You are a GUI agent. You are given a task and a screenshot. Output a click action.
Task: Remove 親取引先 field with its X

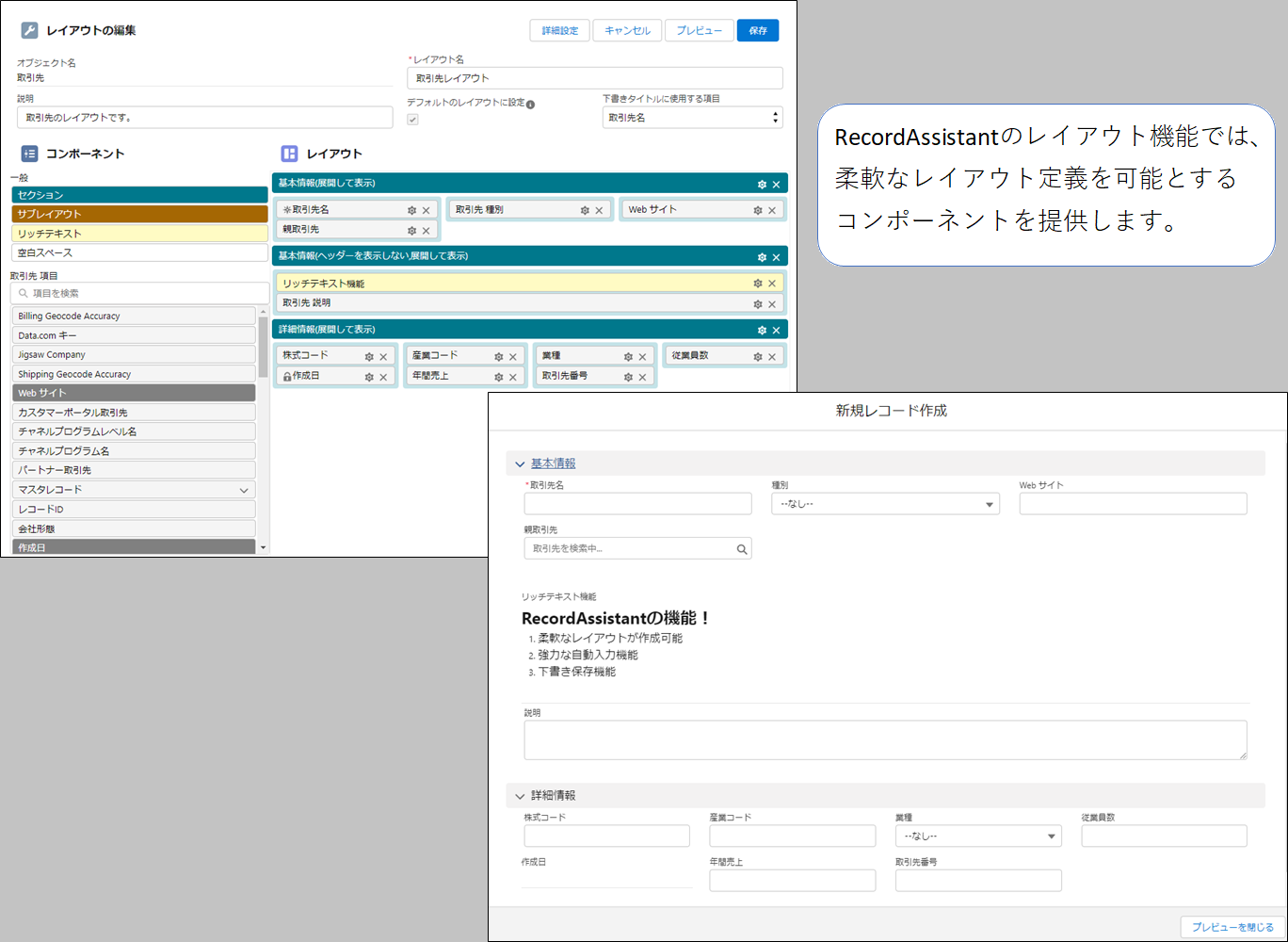tap(426, 230)
